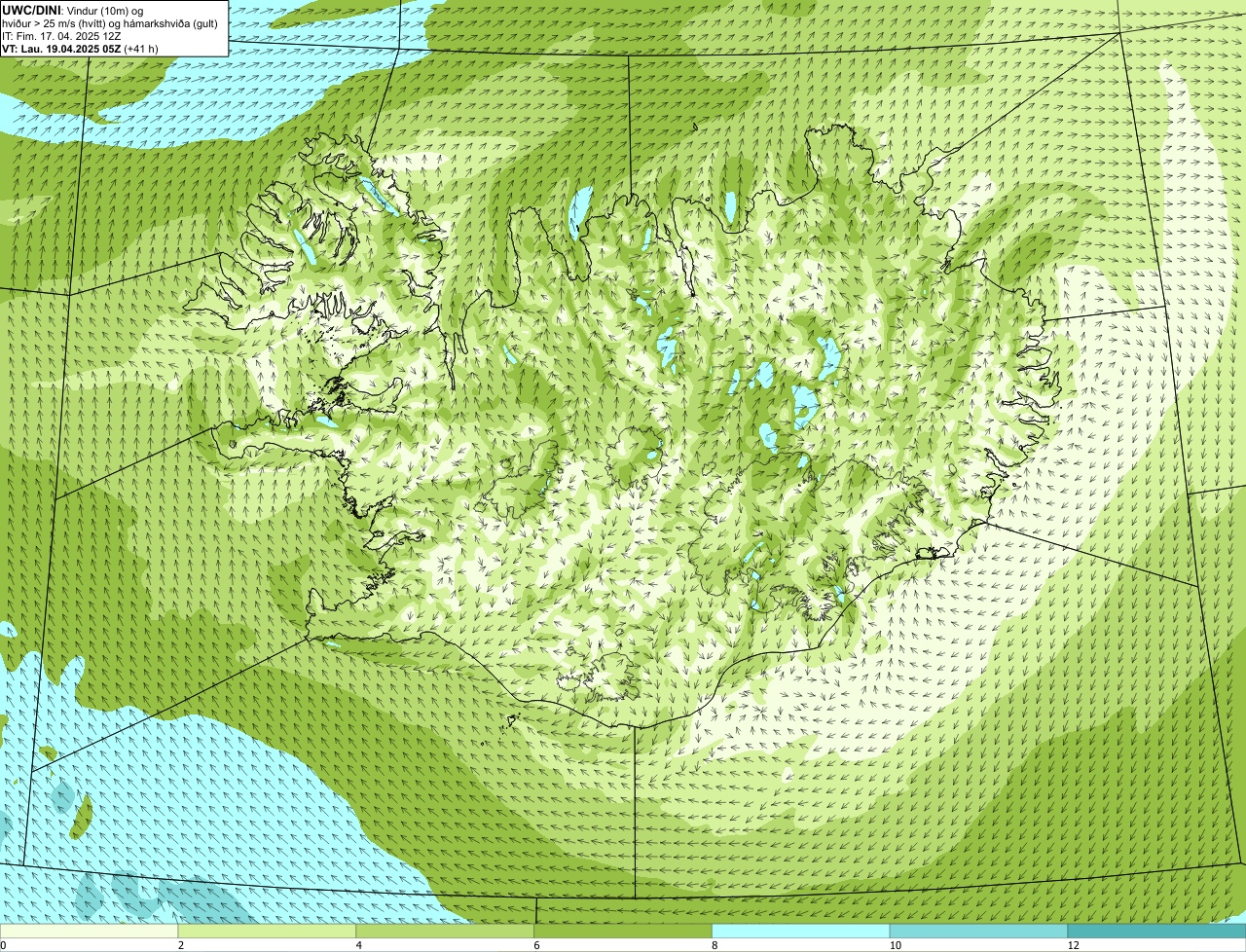Click the "2" tick label on the scale
This screenshot has width=1246, height=952.
[181, 945]
